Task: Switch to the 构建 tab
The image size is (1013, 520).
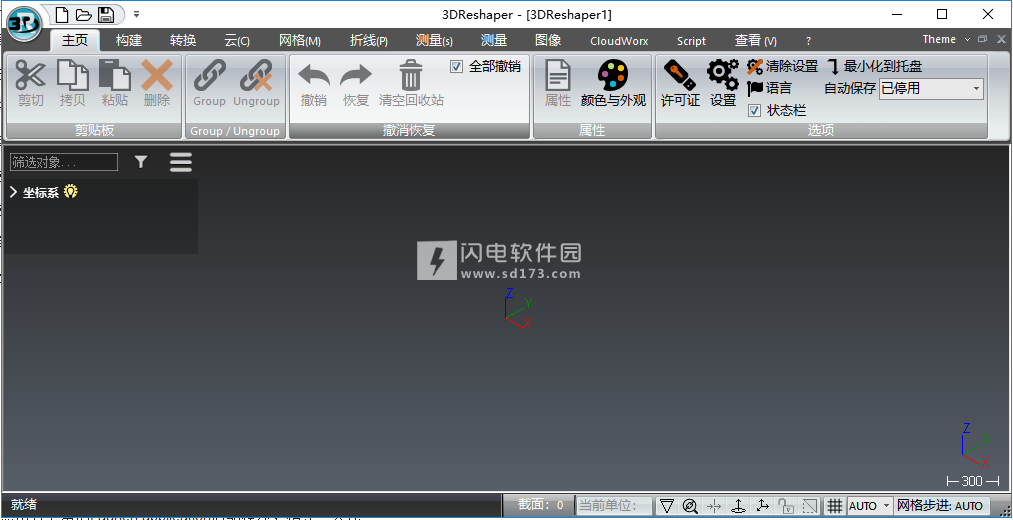Action: pos(129,40)
